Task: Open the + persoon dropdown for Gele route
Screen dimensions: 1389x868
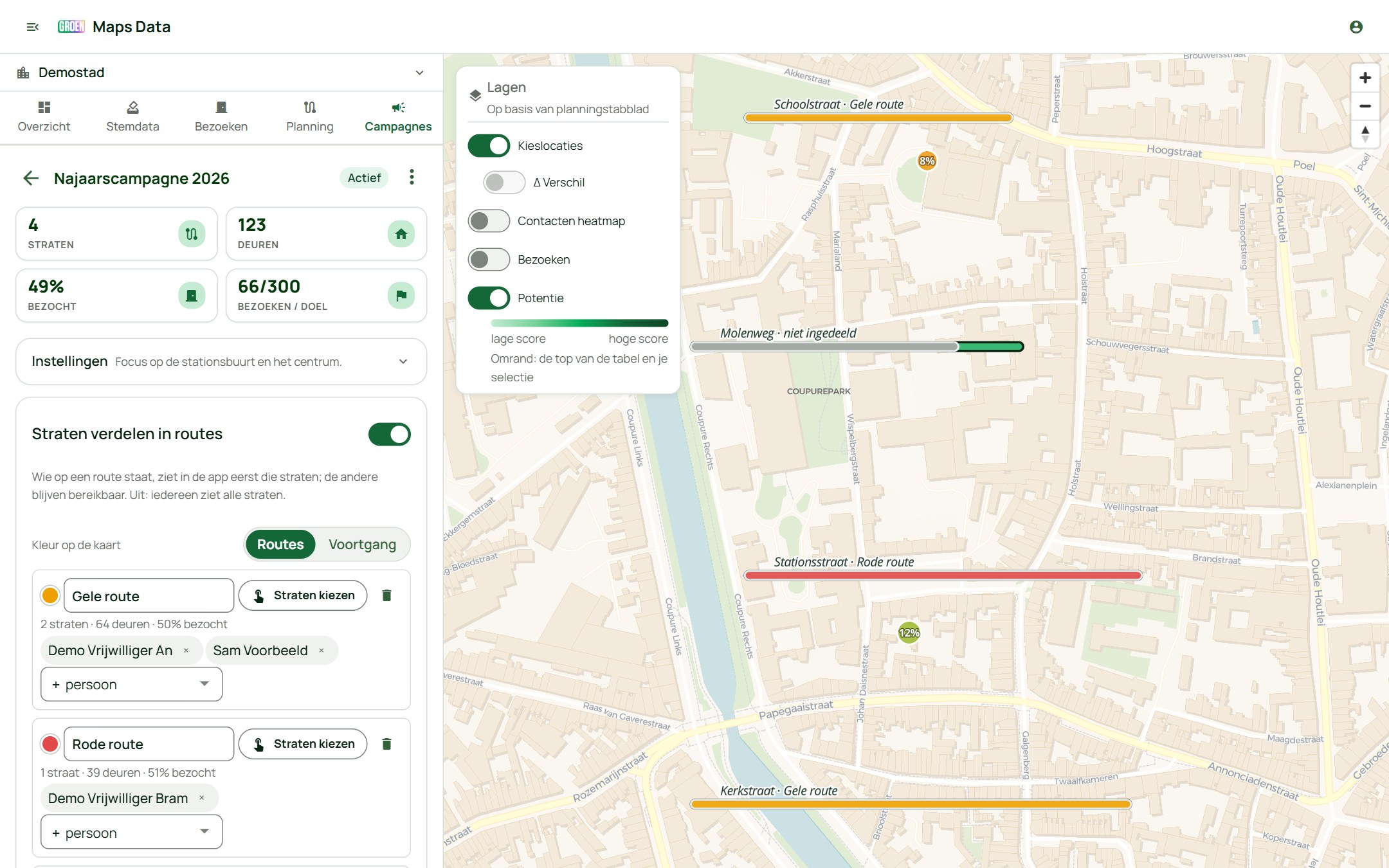Action: (x=131, y=684)
